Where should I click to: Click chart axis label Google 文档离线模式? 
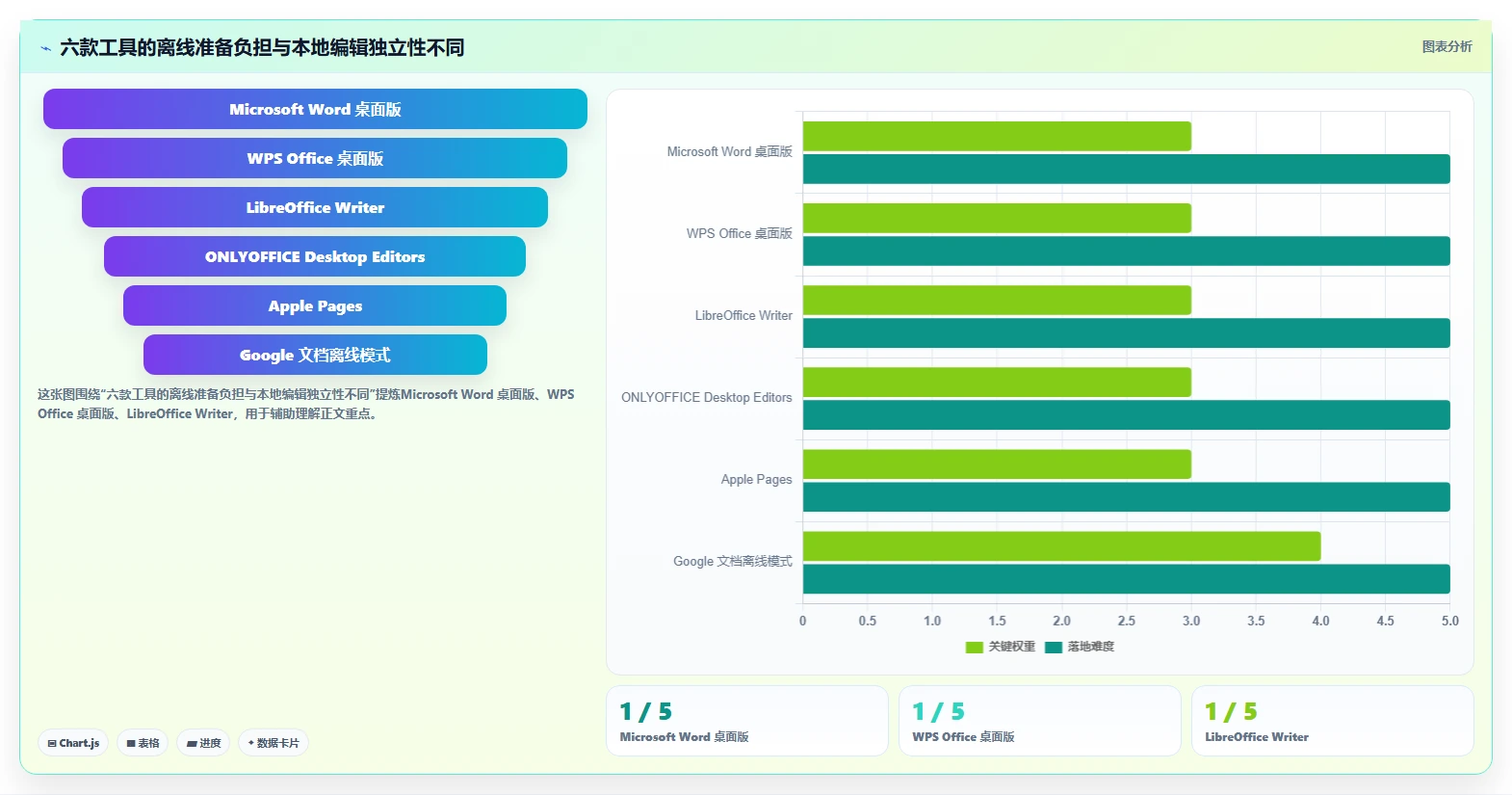(x=732, y=562)
